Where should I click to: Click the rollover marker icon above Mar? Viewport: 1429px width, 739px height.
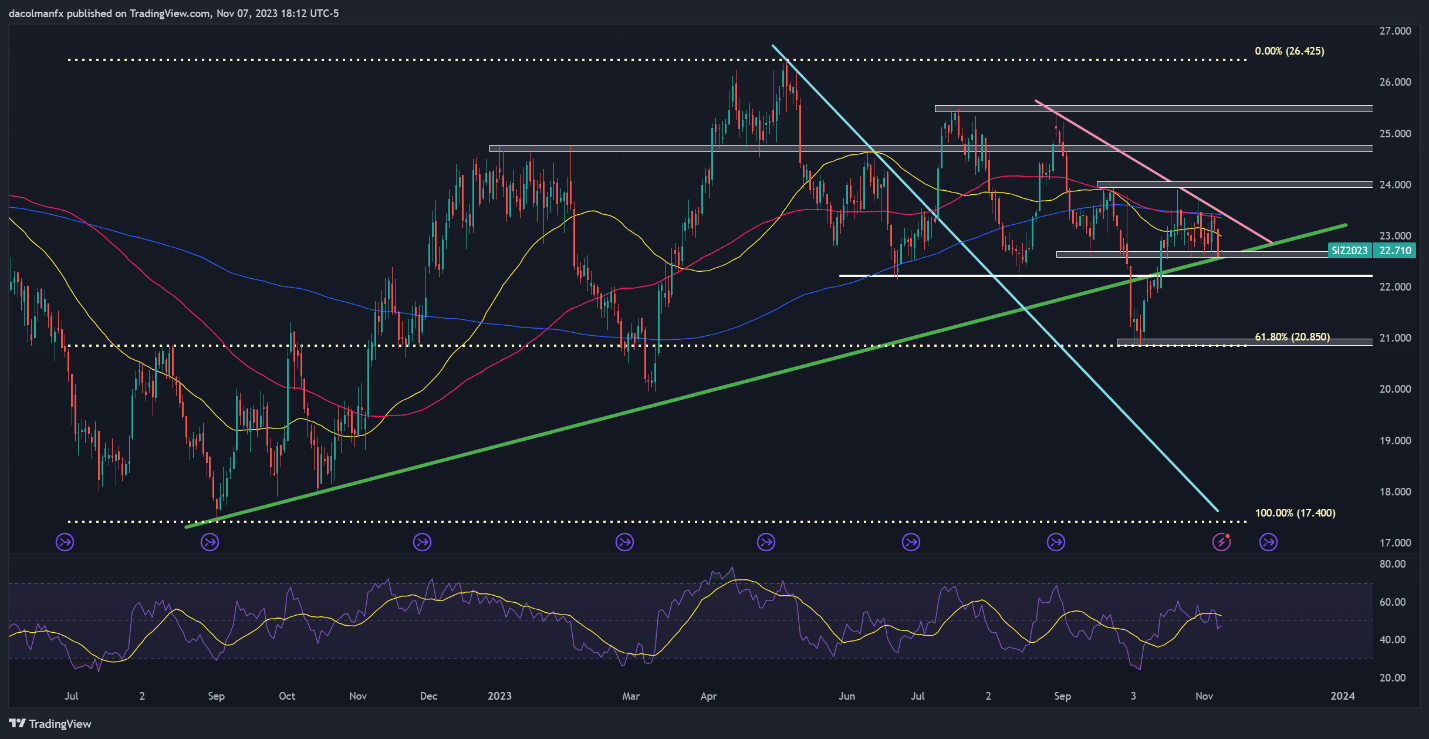pos(624,541)
